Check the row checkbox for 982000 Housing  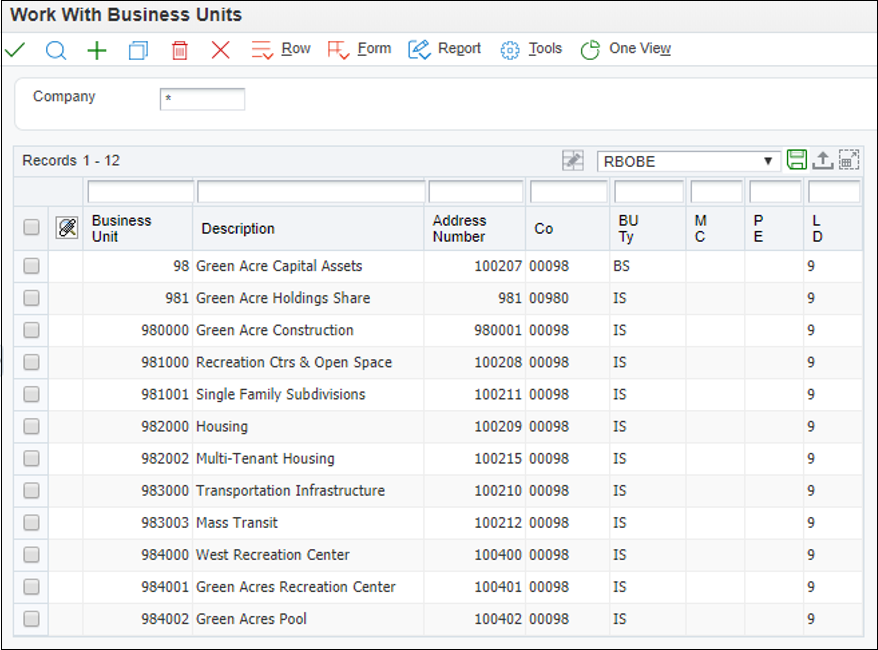30,427
